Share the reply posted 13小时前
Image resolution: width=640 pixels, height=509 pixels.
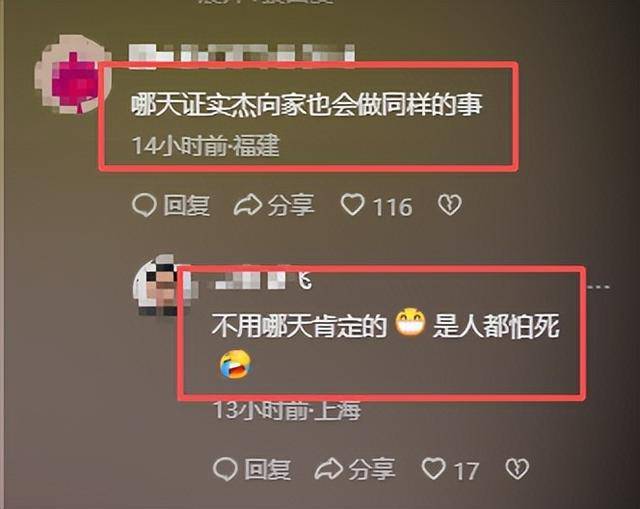355,469
